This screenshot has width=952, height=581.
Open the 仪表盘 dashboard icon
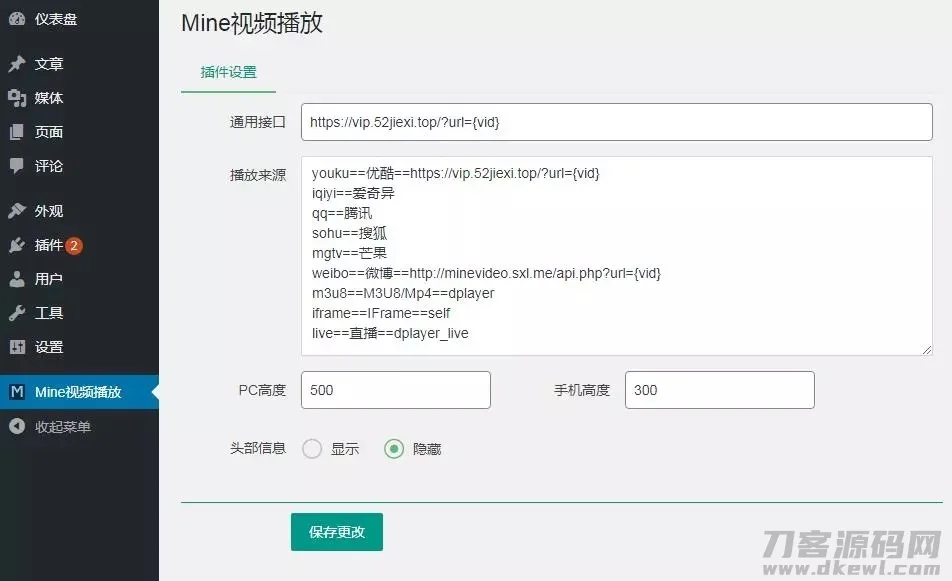17,18
